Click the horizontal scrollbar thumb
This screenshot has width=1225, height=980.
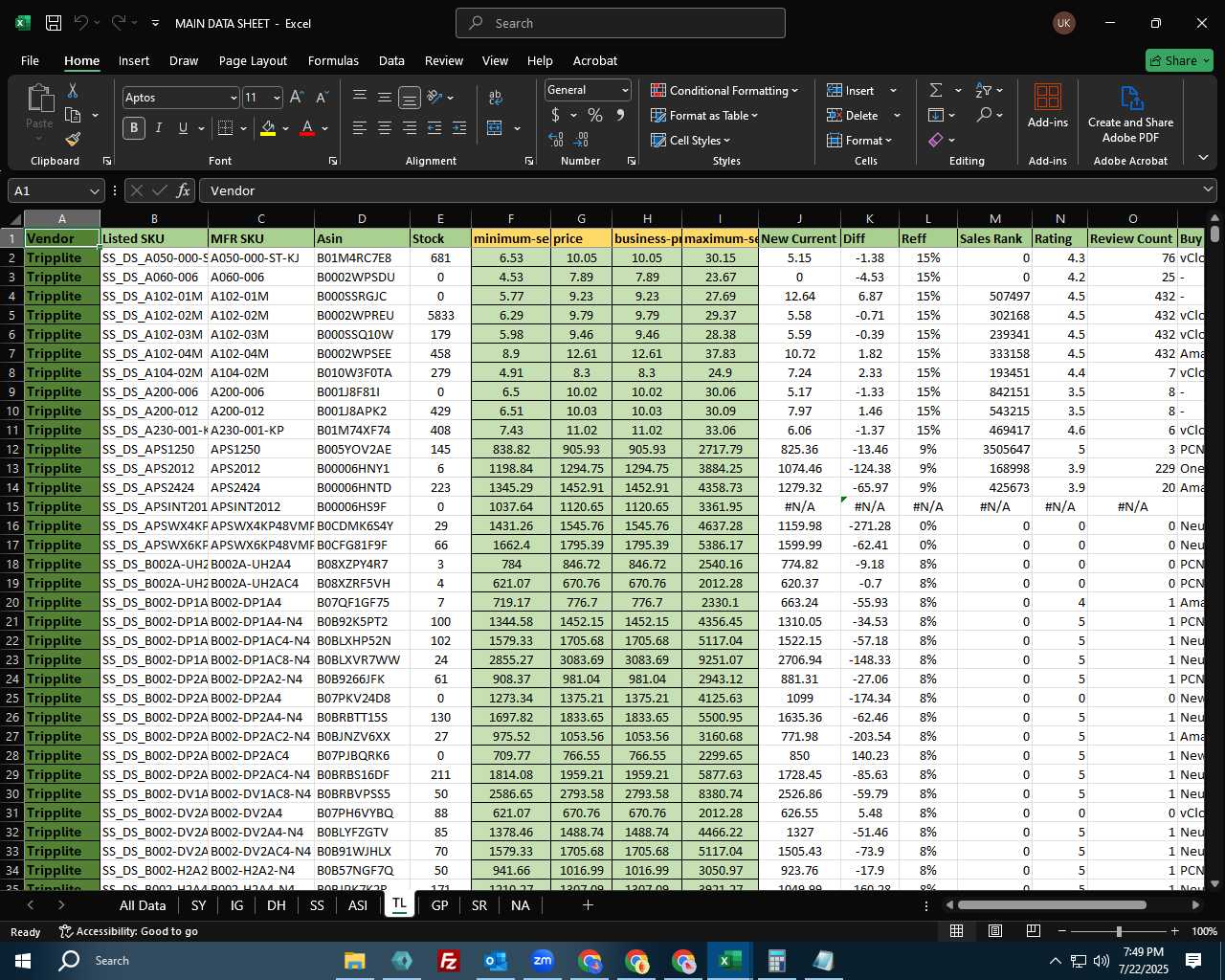click(x=1052, y=905)
